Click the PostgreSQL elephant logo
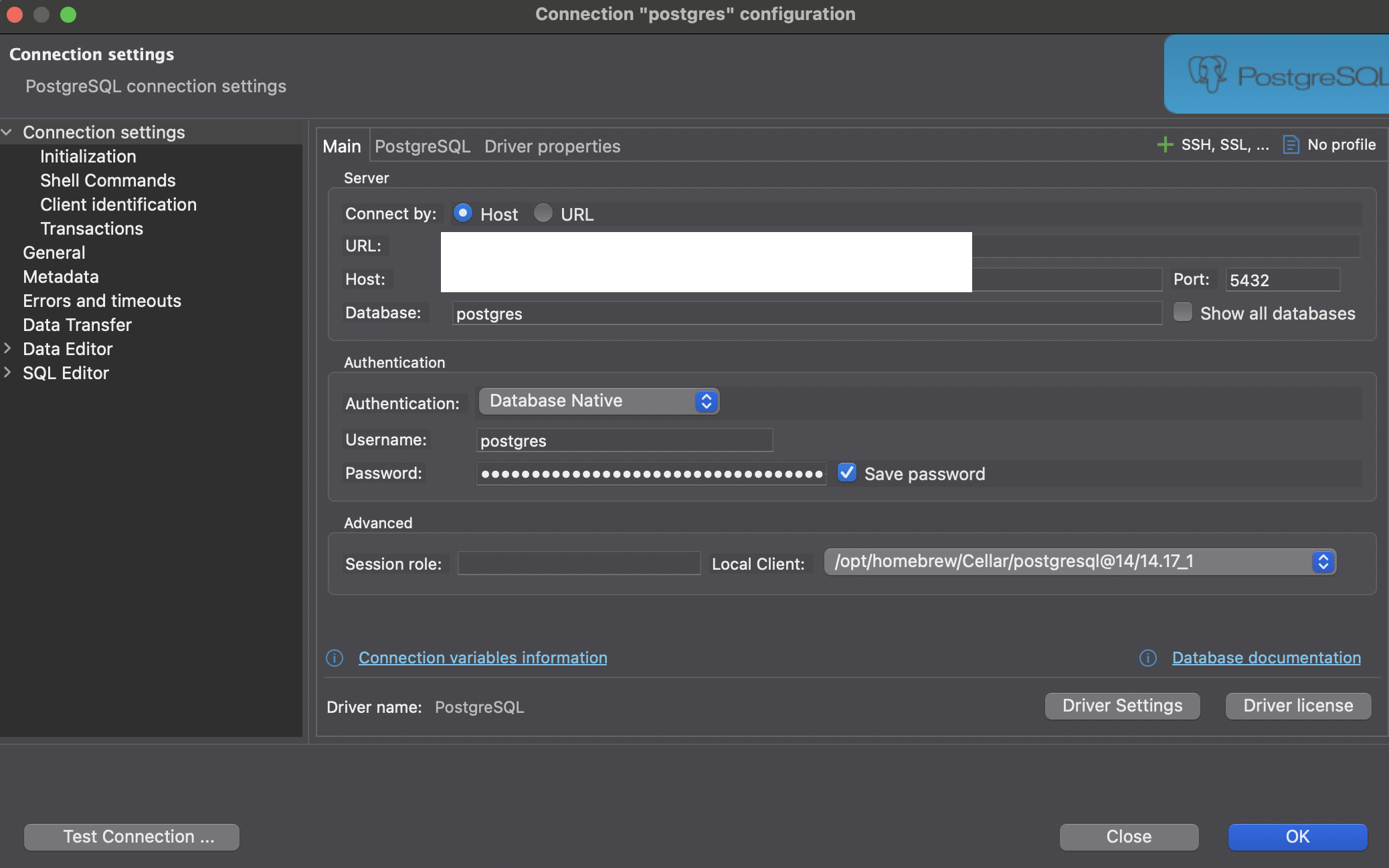The image size is (1389, 868). click(1207, 74)
